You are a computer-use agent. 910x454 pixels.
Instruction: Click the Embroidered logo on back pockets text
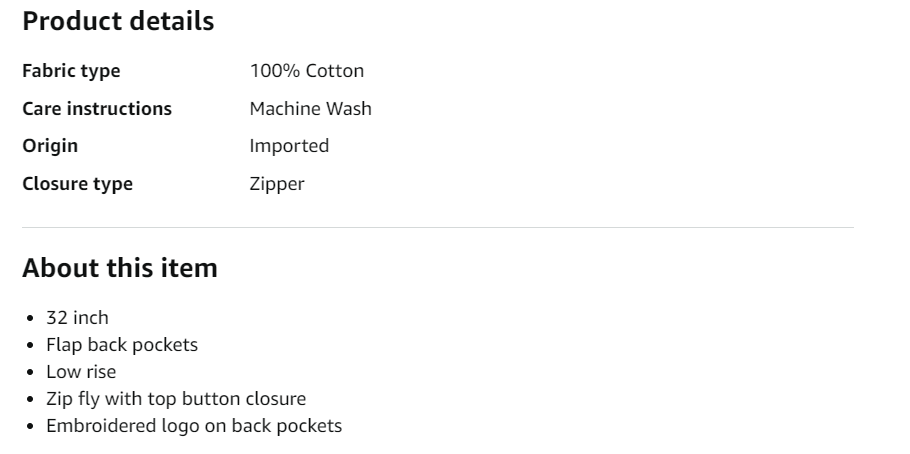pos(194,426)
